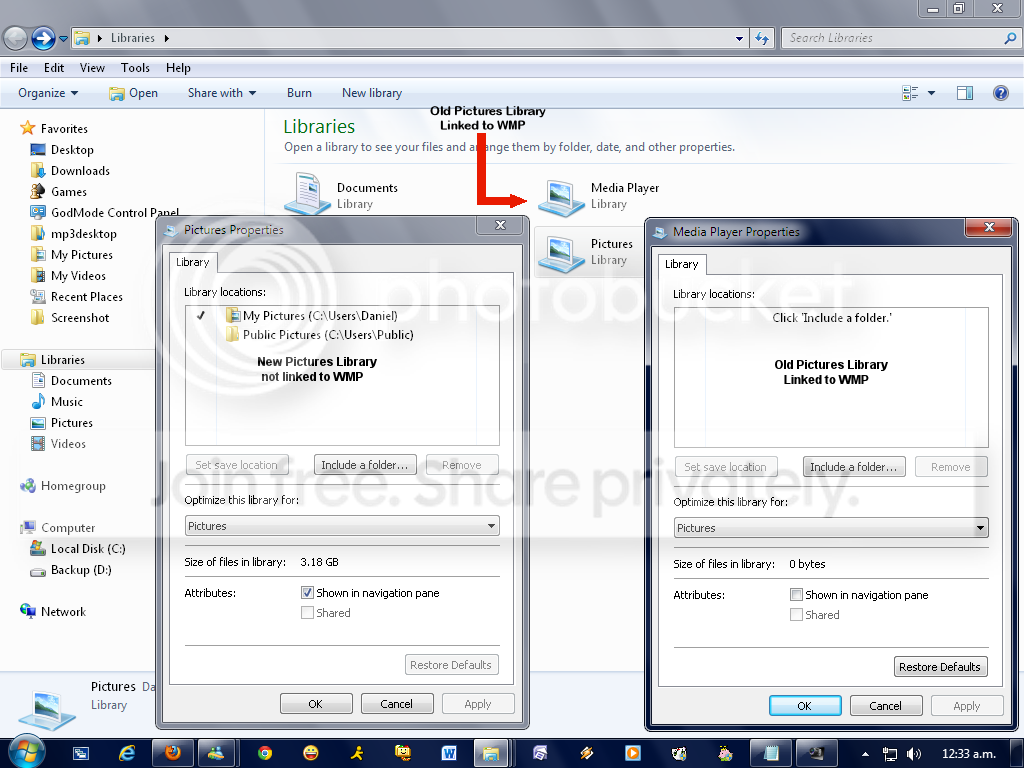Viewport: 1024px width, 768px height.
Task: Open the View menu
Action: 92,67
